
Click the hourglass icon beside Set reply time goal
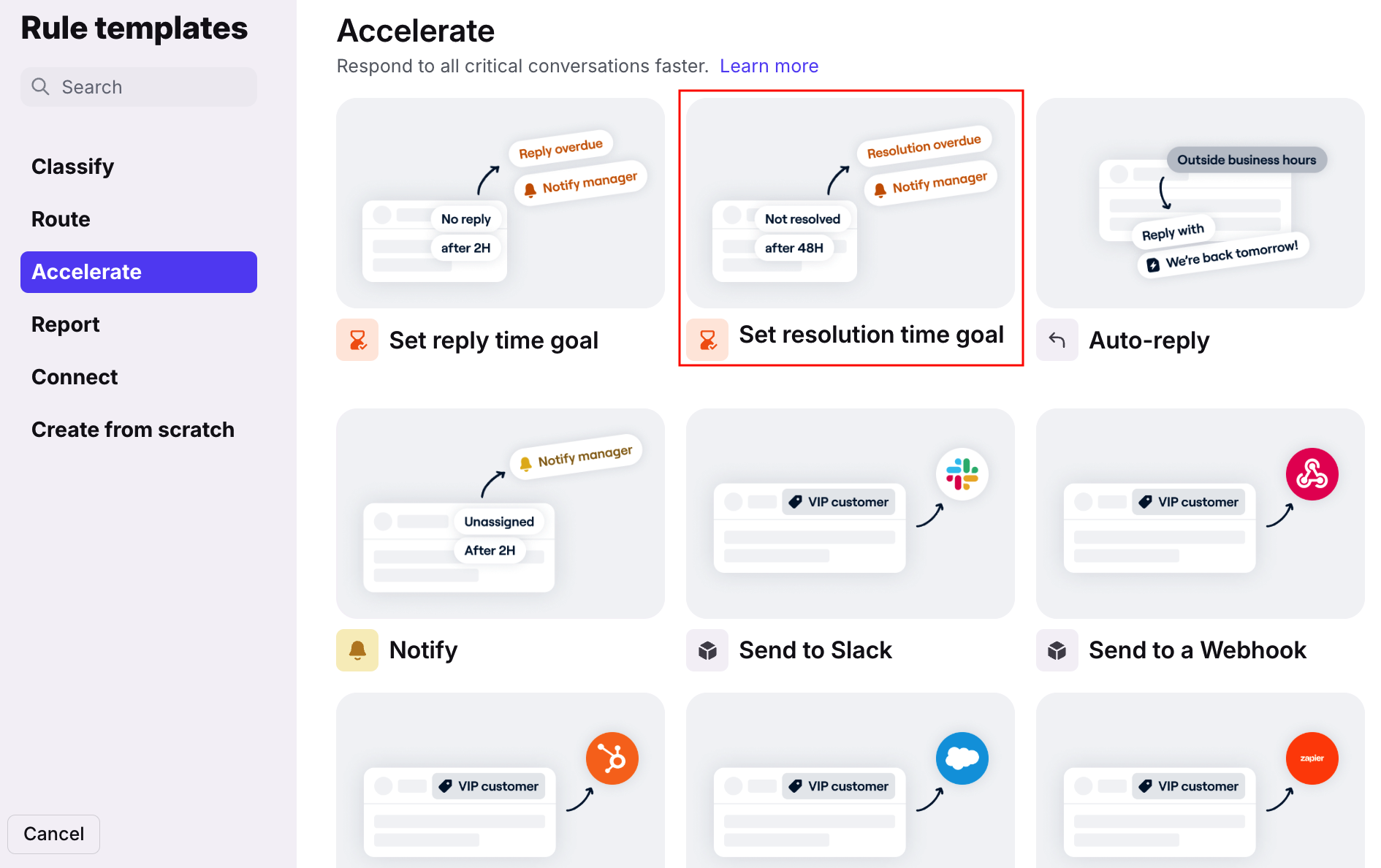(357, 340)
